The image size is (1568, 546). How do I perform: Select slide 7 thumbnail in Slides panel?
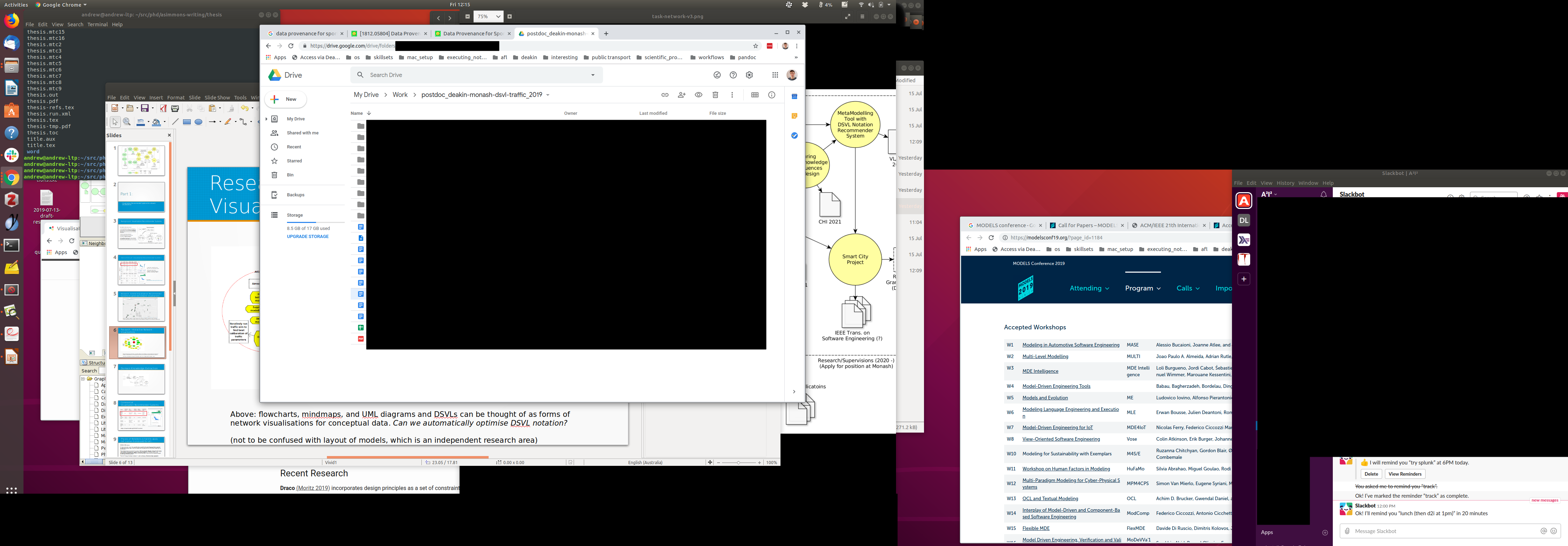coord(141,380)
